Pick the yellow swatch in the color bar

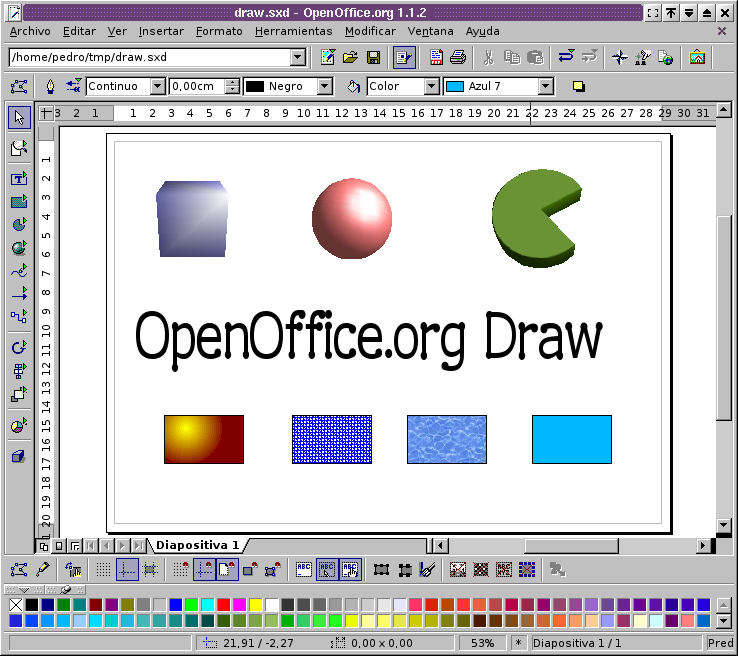[x=255, y=605]
